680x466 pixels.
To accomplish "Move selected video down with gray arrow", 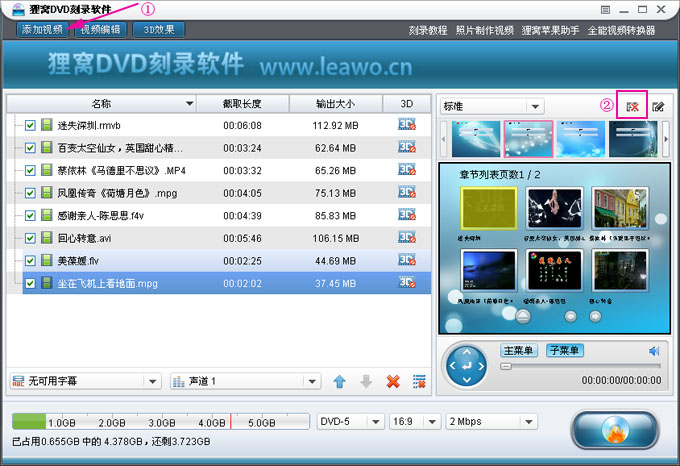I will [366, 381].
